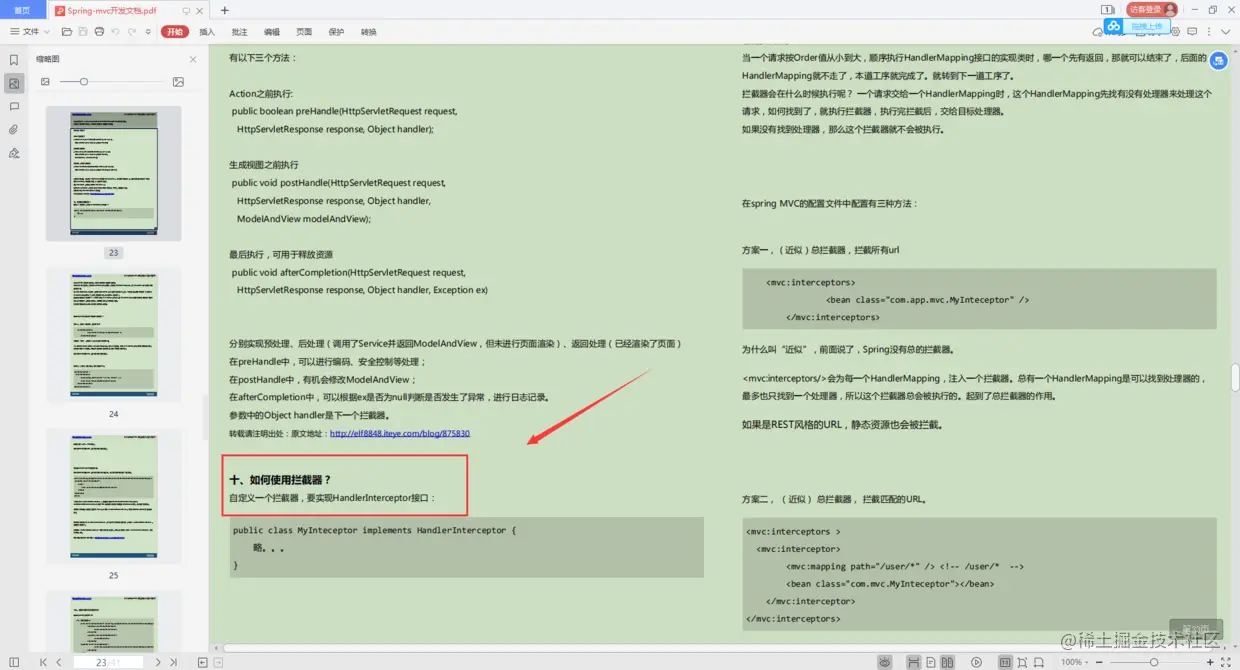Select the 开始 ribbon tab
Image resolution: width=1240 pixels, height=670 pixels.
[x=175, y=32]
